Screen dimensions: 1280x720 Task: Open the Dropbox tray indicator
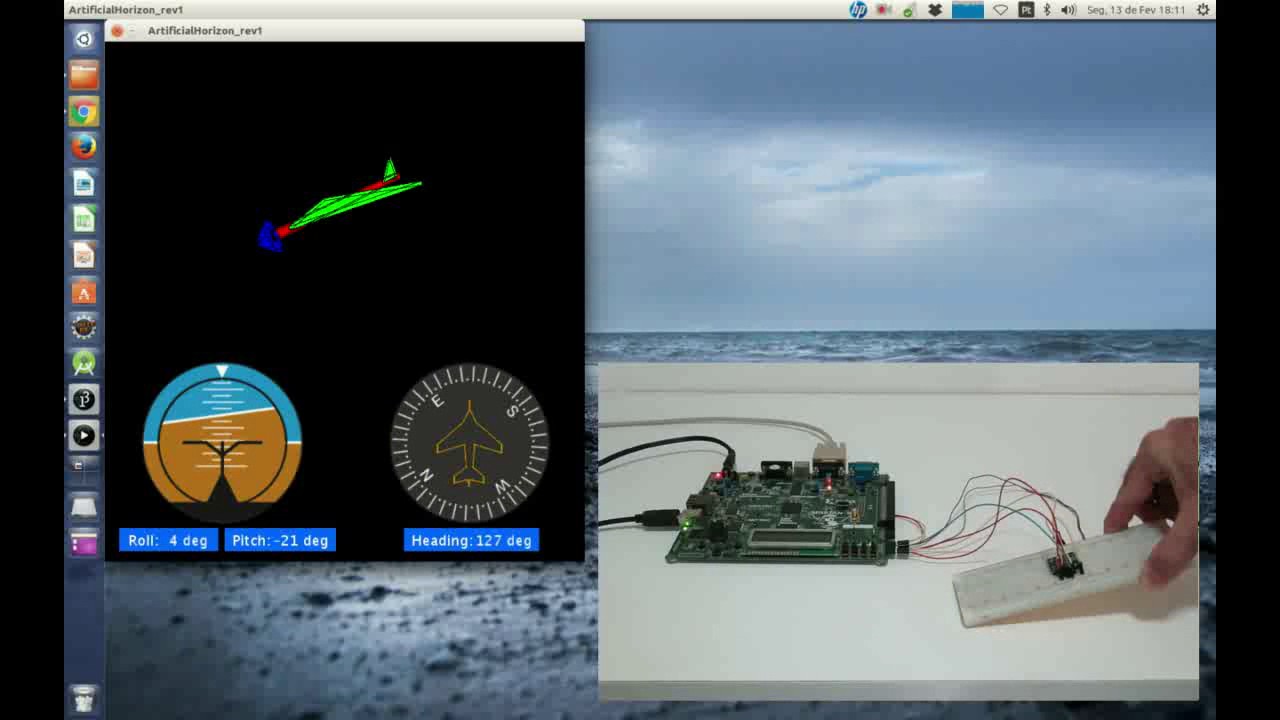point(935,10)
